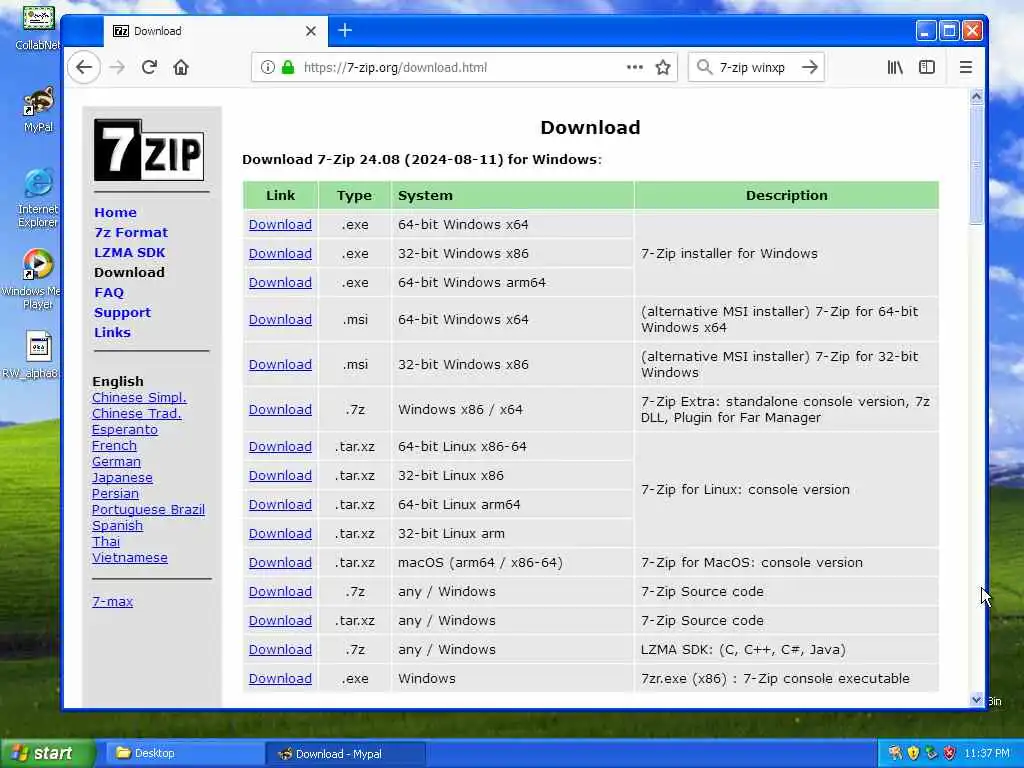This screenshot has width=1024, height=768.
Task: Click the search magnifier icon
Action: pos(704,67)
